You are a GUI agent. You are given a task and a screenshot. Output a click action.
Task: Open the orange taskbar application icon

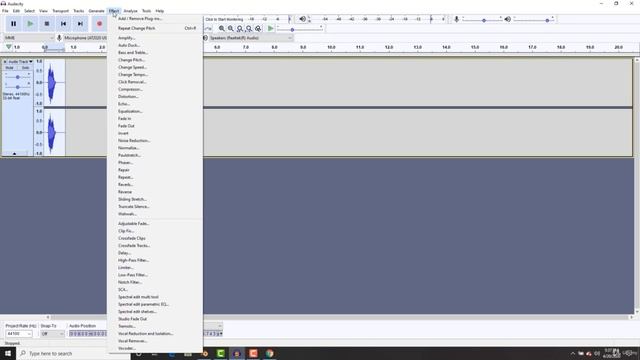[253, 353]
